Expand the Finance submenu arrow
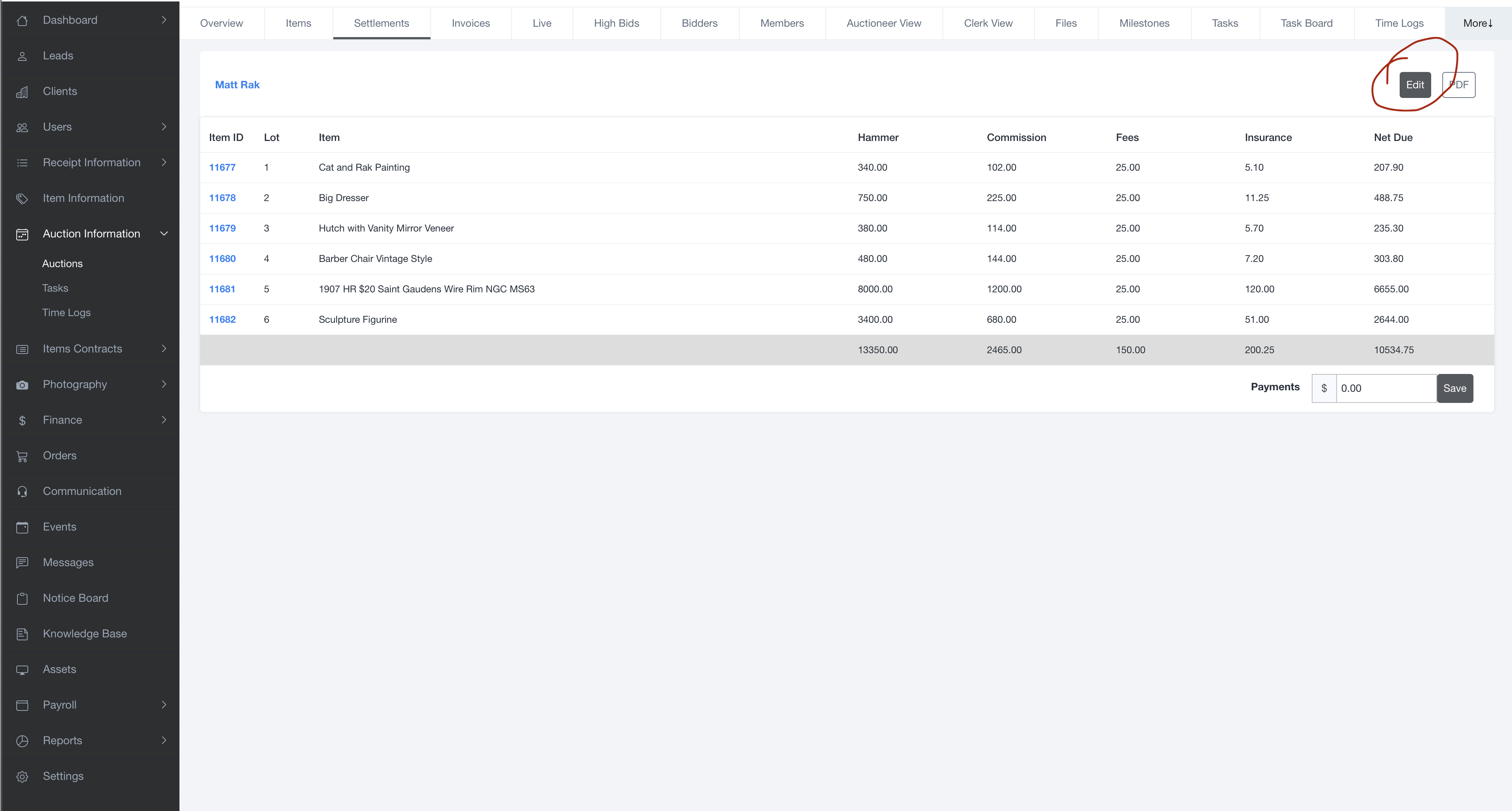 164,420
